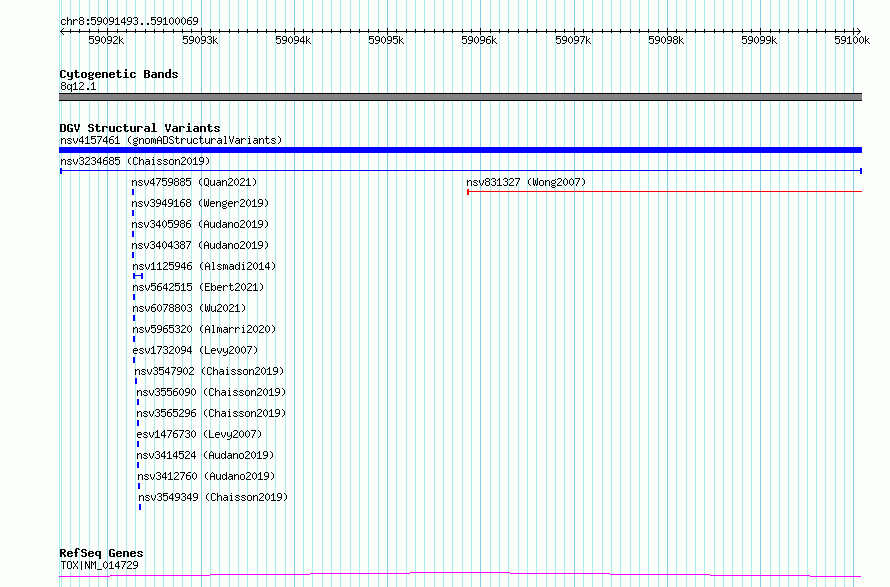Open variant nsv3404387 (Audano2019)

pos(200,245)
